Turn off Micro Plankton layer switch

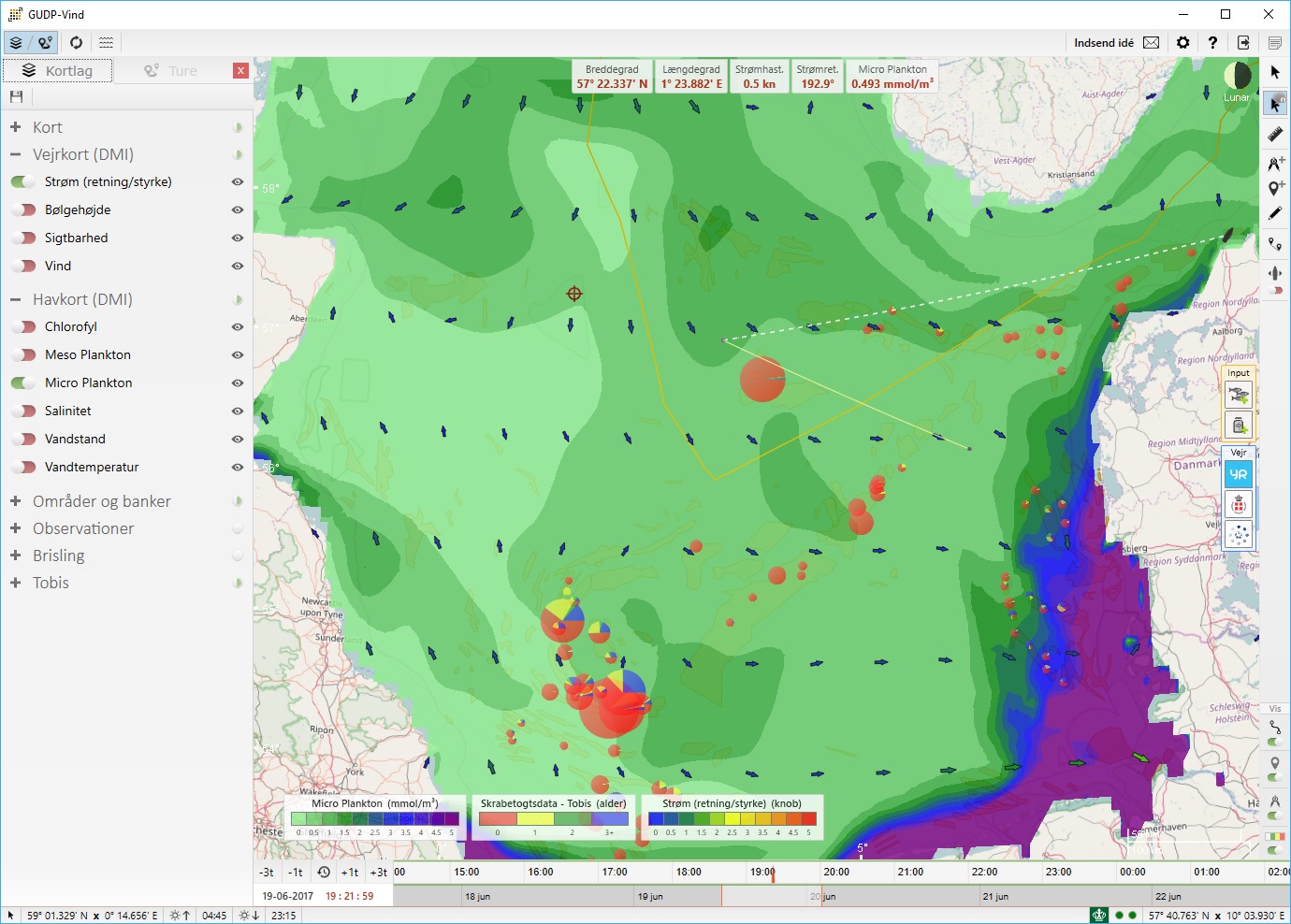click(23, 383)
